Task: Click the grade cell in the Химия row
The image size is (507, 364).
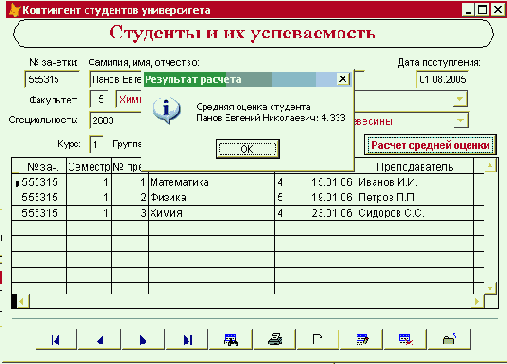Action: coord(280,213)
